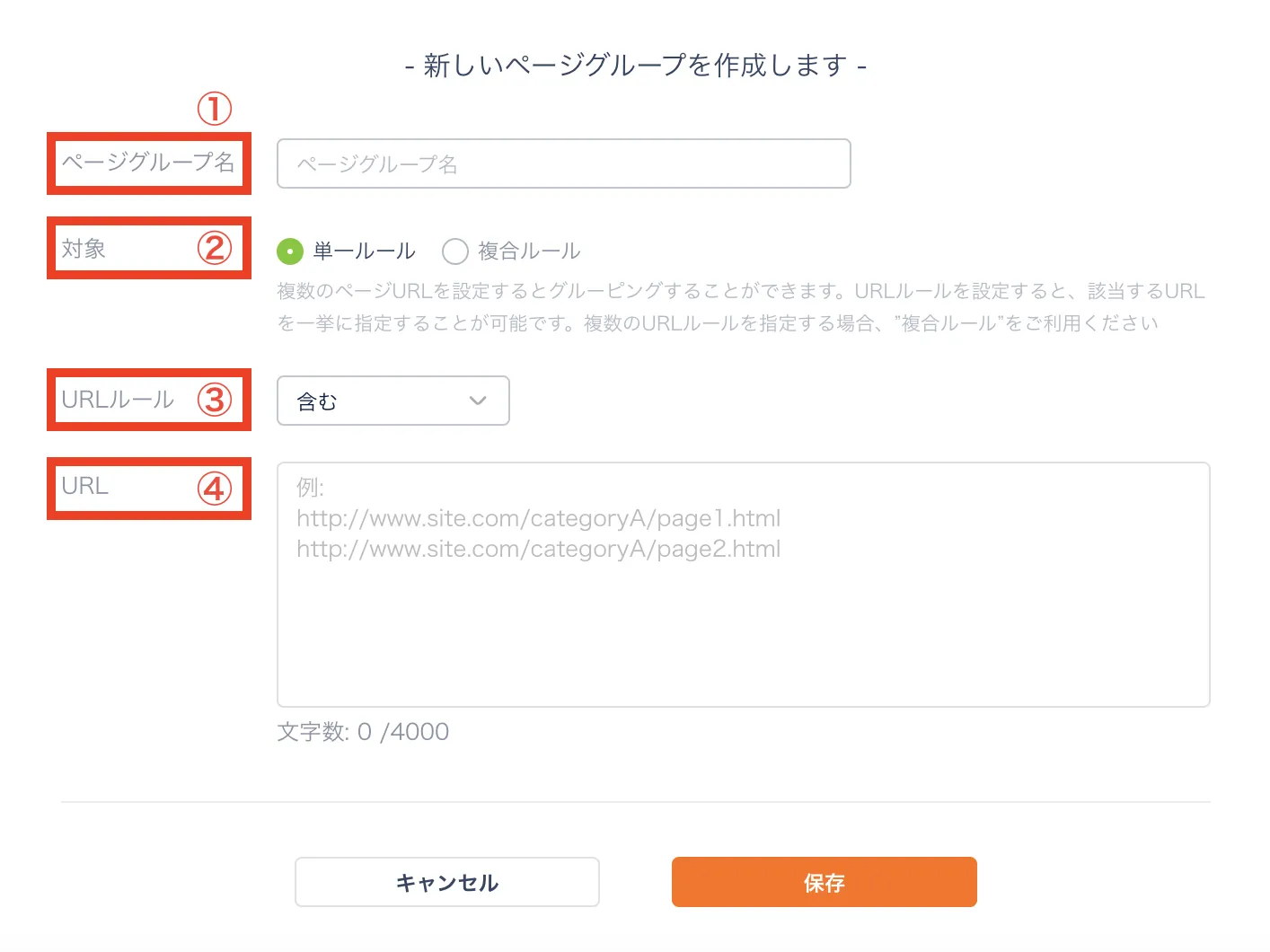Click the 文字数 0 /4000 counter text
The width and height of the screenshot is (1270, 952).
(x=363, y=732)
